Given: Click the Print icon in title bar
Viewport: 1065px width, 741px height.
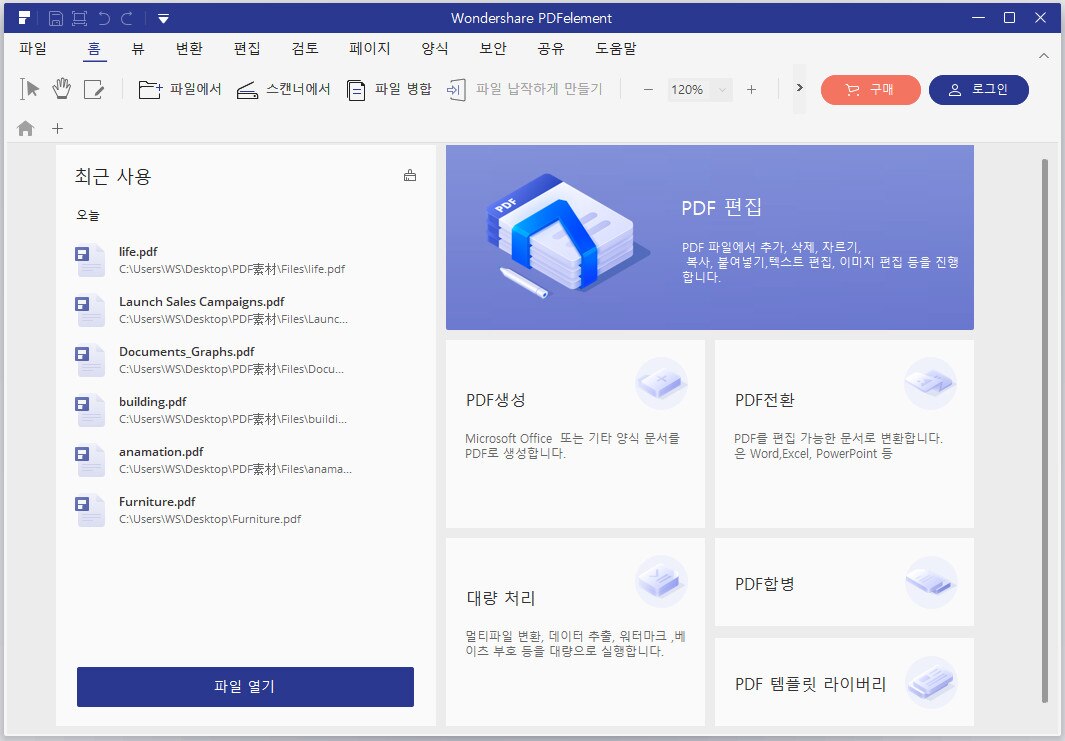Looking at the screenshot, I should coord(79,18).
